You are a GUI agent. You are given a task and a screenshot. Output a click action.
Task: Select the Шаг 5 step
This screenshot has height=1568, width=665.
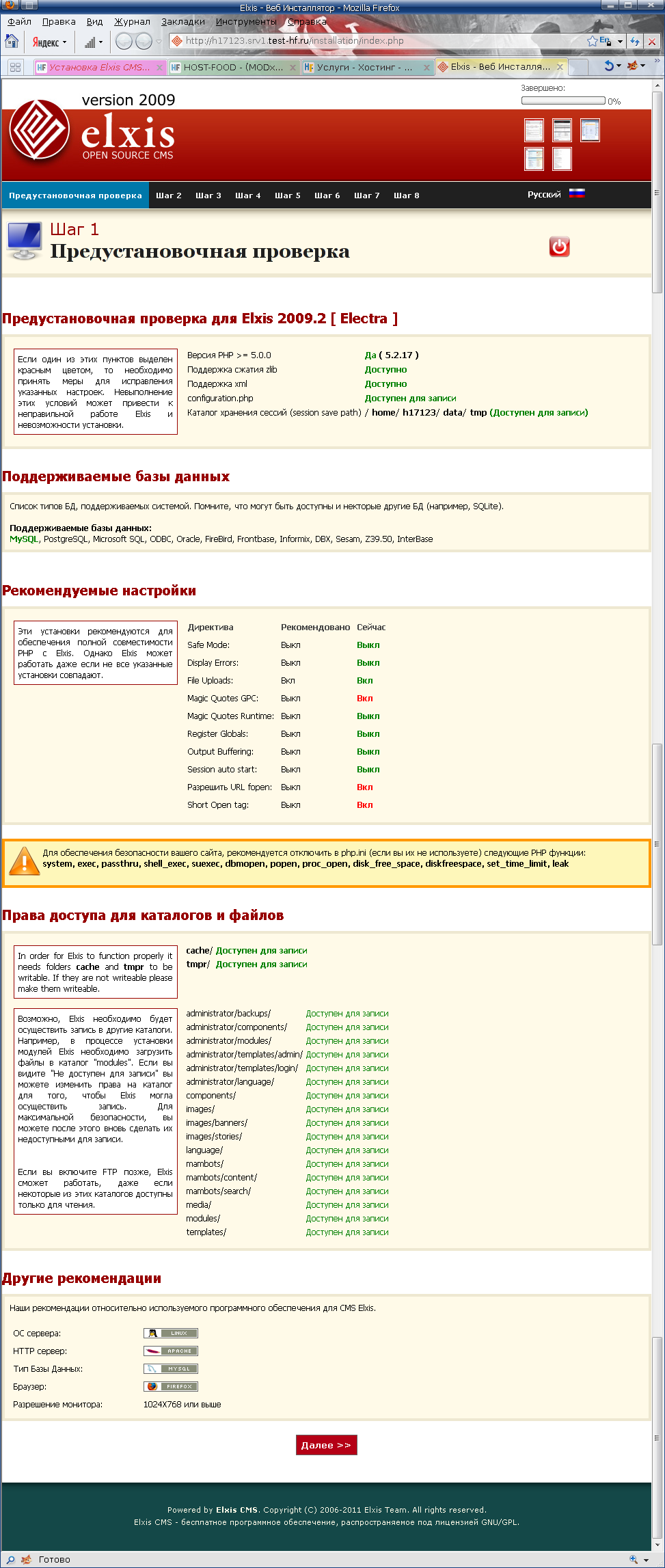point(288,195)
